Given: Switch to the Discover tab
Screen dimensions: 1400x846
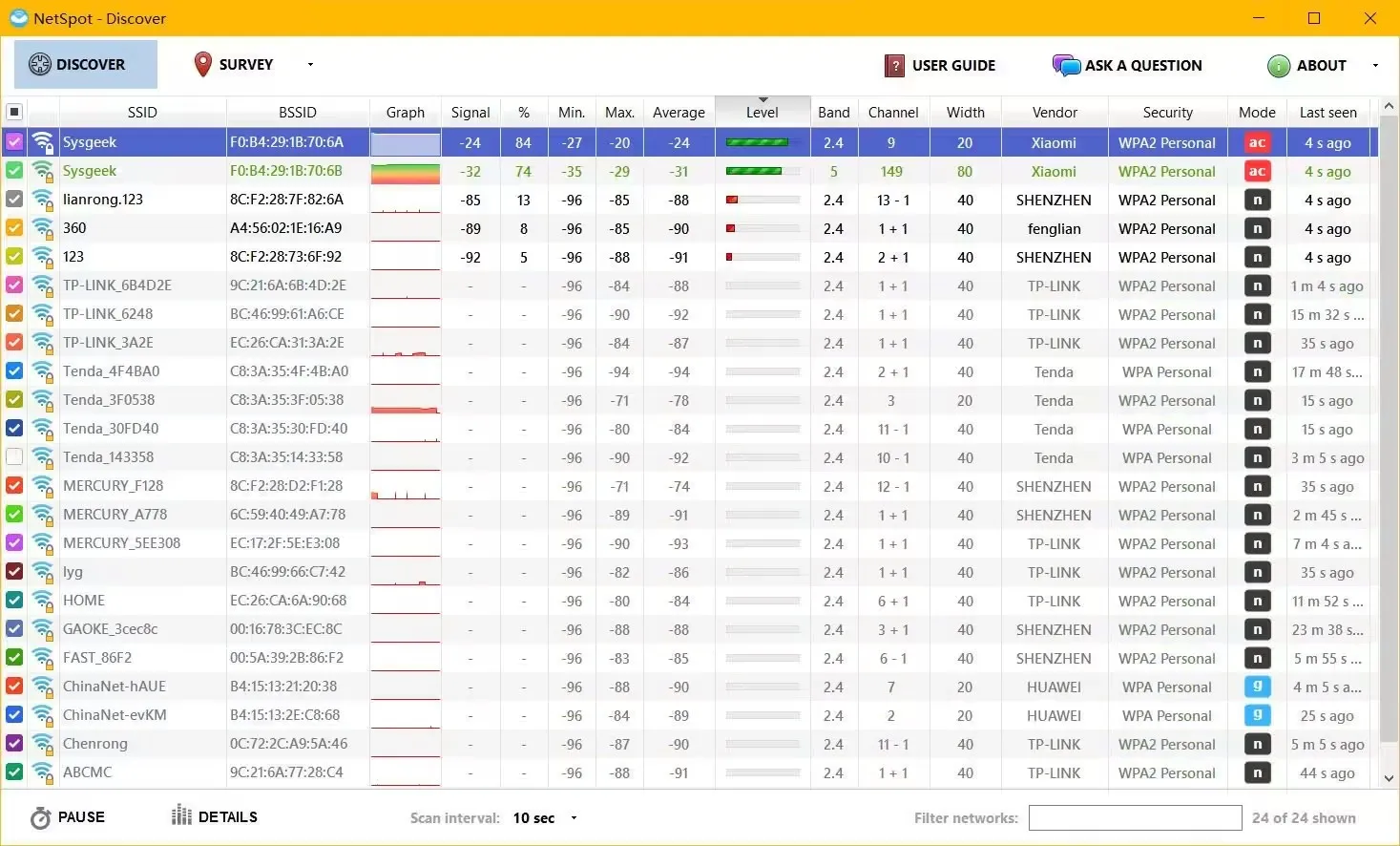Looking at the screenshot, I should 86,65.
